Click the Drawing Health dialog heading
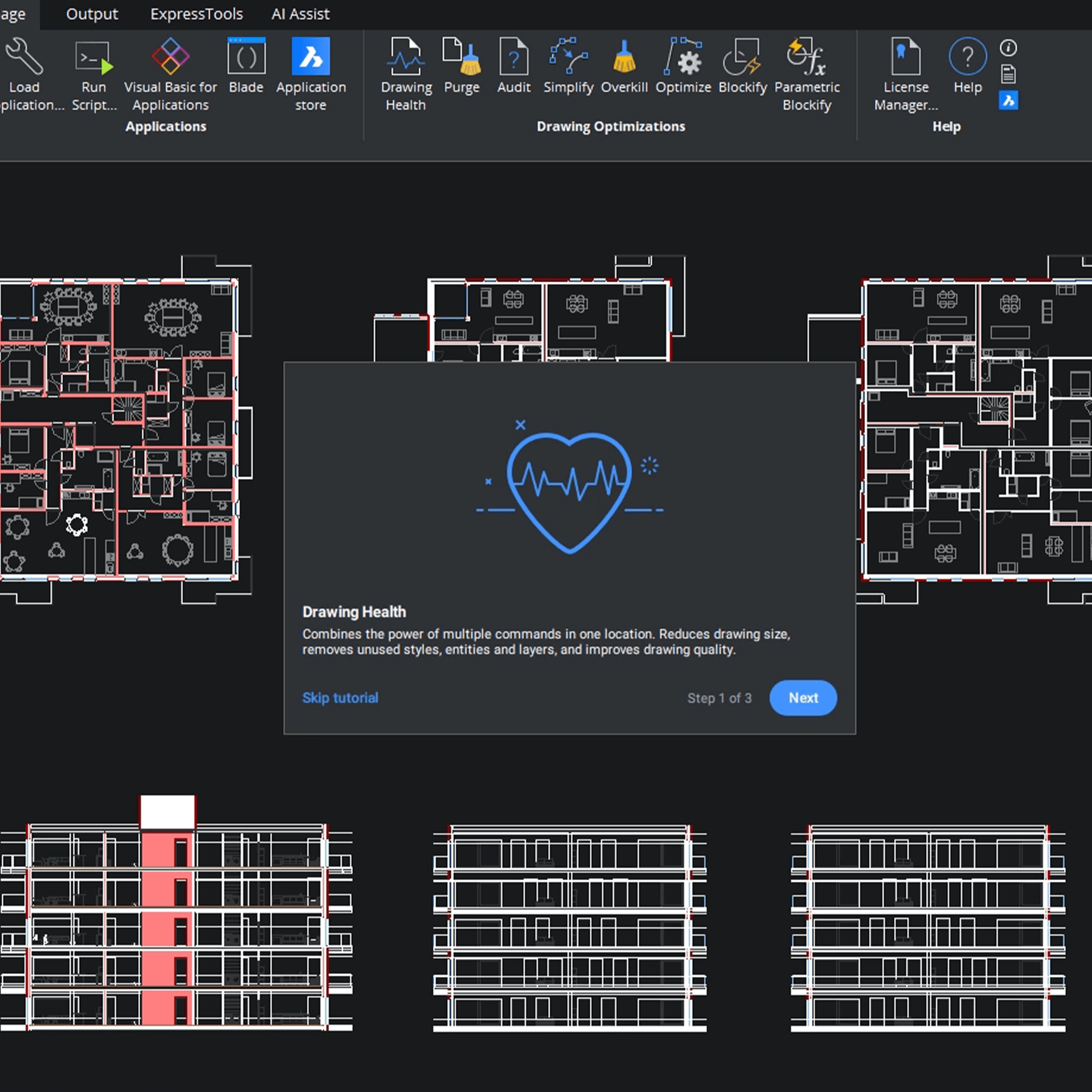 pyautogui.click(x=354, y=612)
